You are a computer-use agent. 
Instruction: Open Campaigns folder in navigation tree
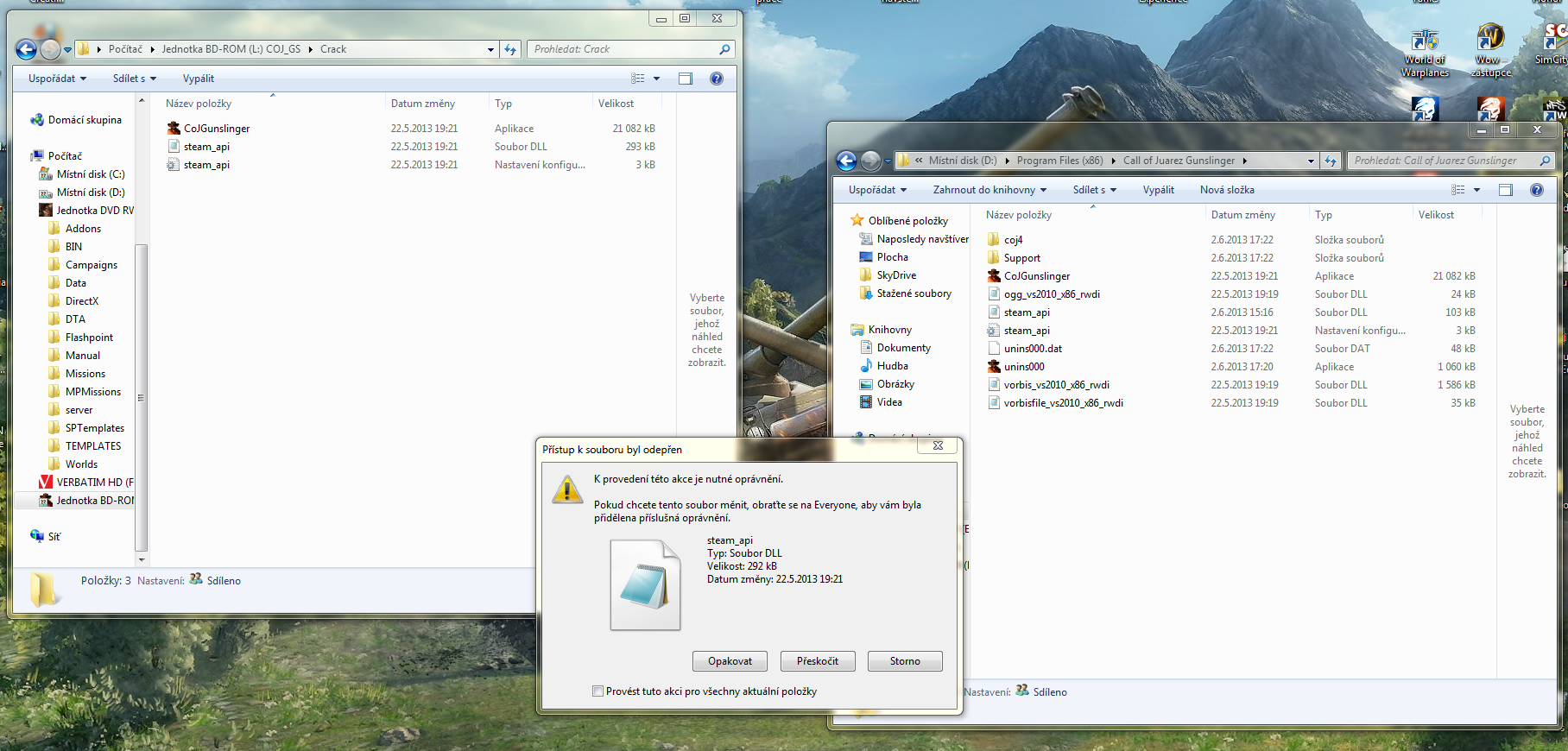click(x=83, y=265)
